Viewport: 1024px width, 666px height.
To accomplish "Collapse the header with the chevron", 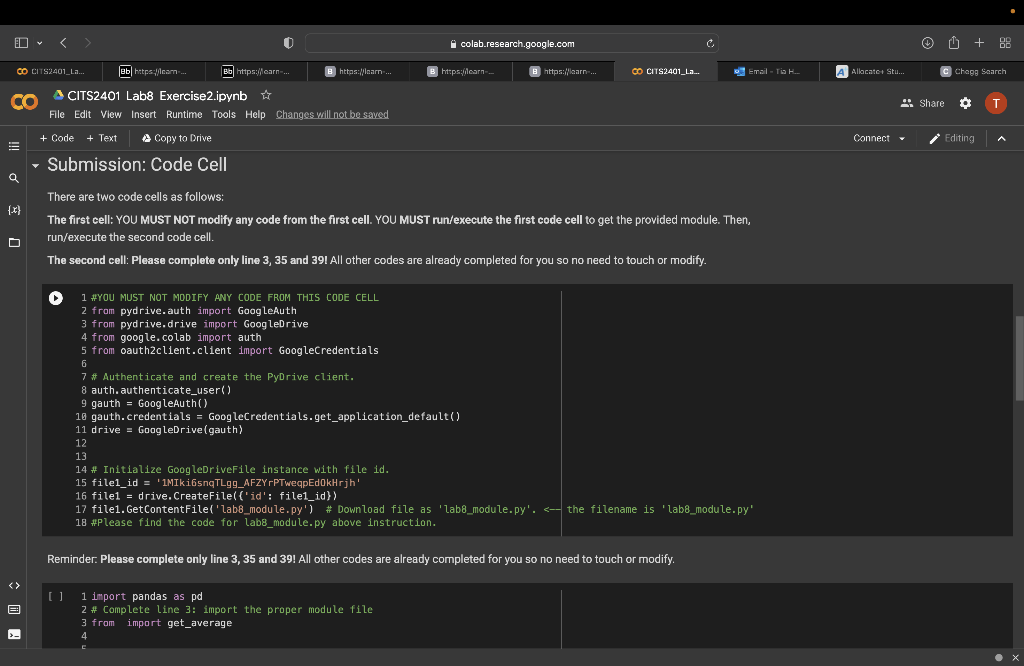I will [x=1001, y=138].
